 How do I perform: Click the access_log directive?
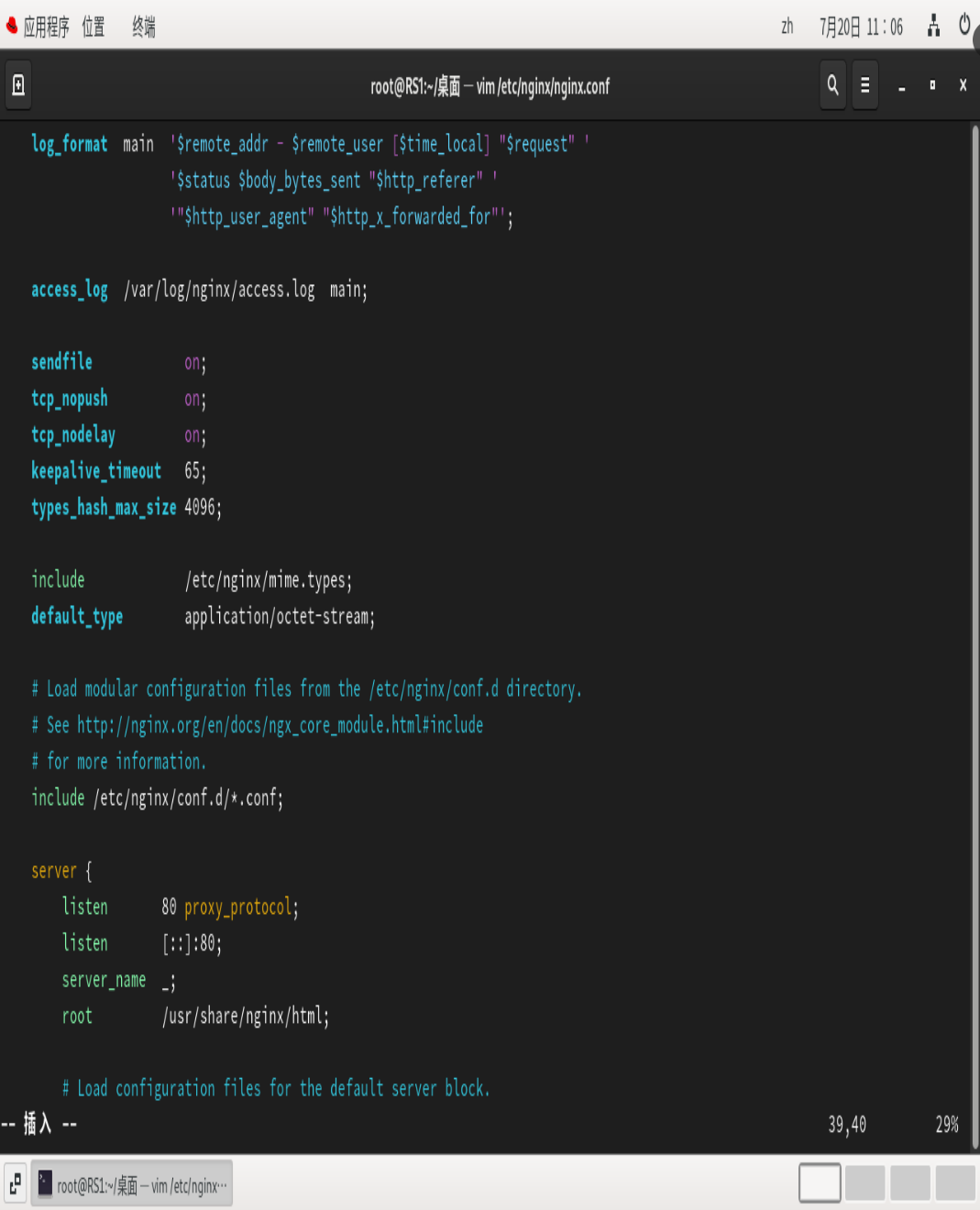pos(70,290)
